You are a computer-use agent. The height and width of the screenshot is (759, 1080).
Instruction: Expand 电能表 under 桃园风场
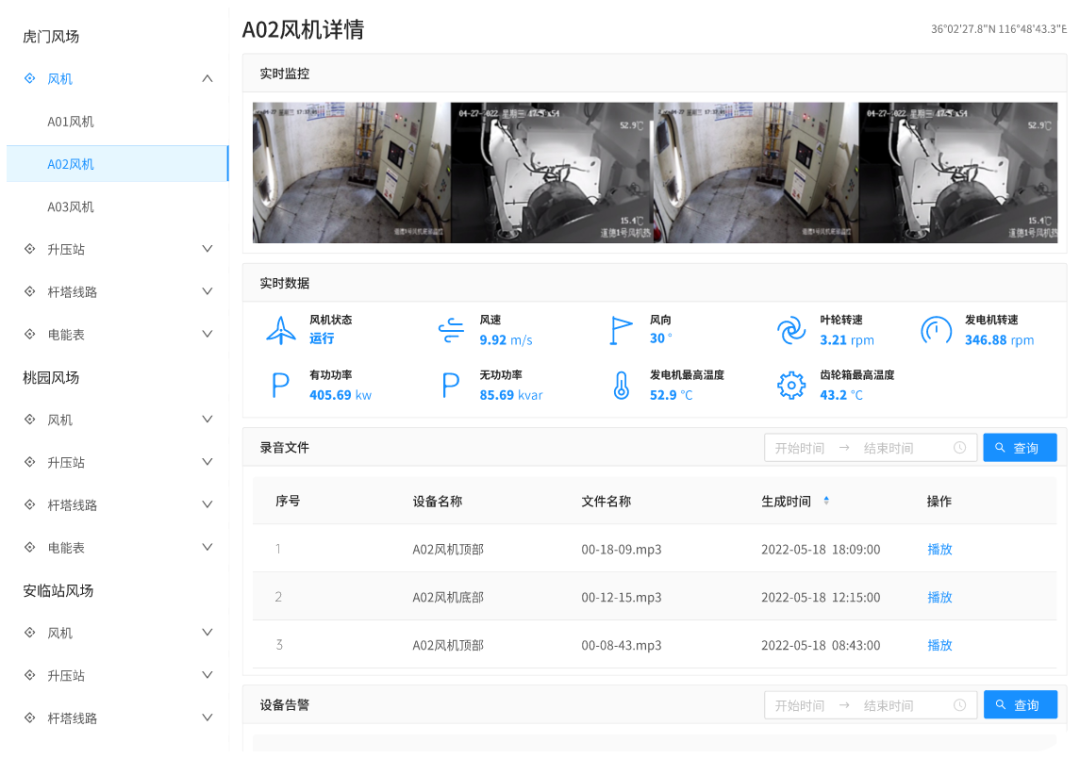click(x=207, y=547)
